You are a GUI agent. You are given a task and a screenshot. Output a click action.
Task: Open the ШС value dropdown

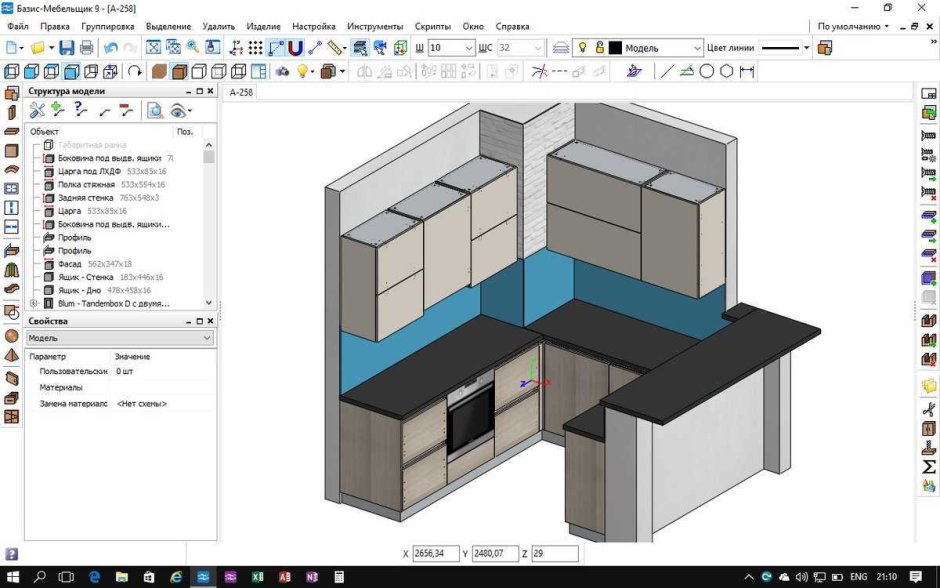pyautogui.click(x=539, y=47)
